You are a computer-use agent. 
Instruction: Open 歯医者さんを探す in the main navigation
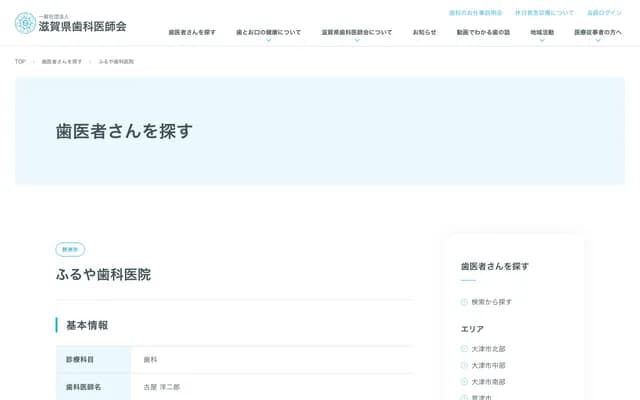[192, 32]
